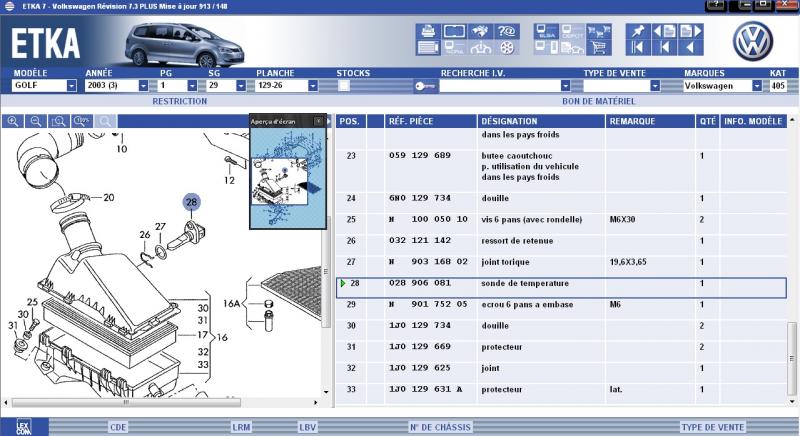Open the Modèle GOLF dropdown
The height and width of the screenshot is (436, 800).
click(71, 86)
